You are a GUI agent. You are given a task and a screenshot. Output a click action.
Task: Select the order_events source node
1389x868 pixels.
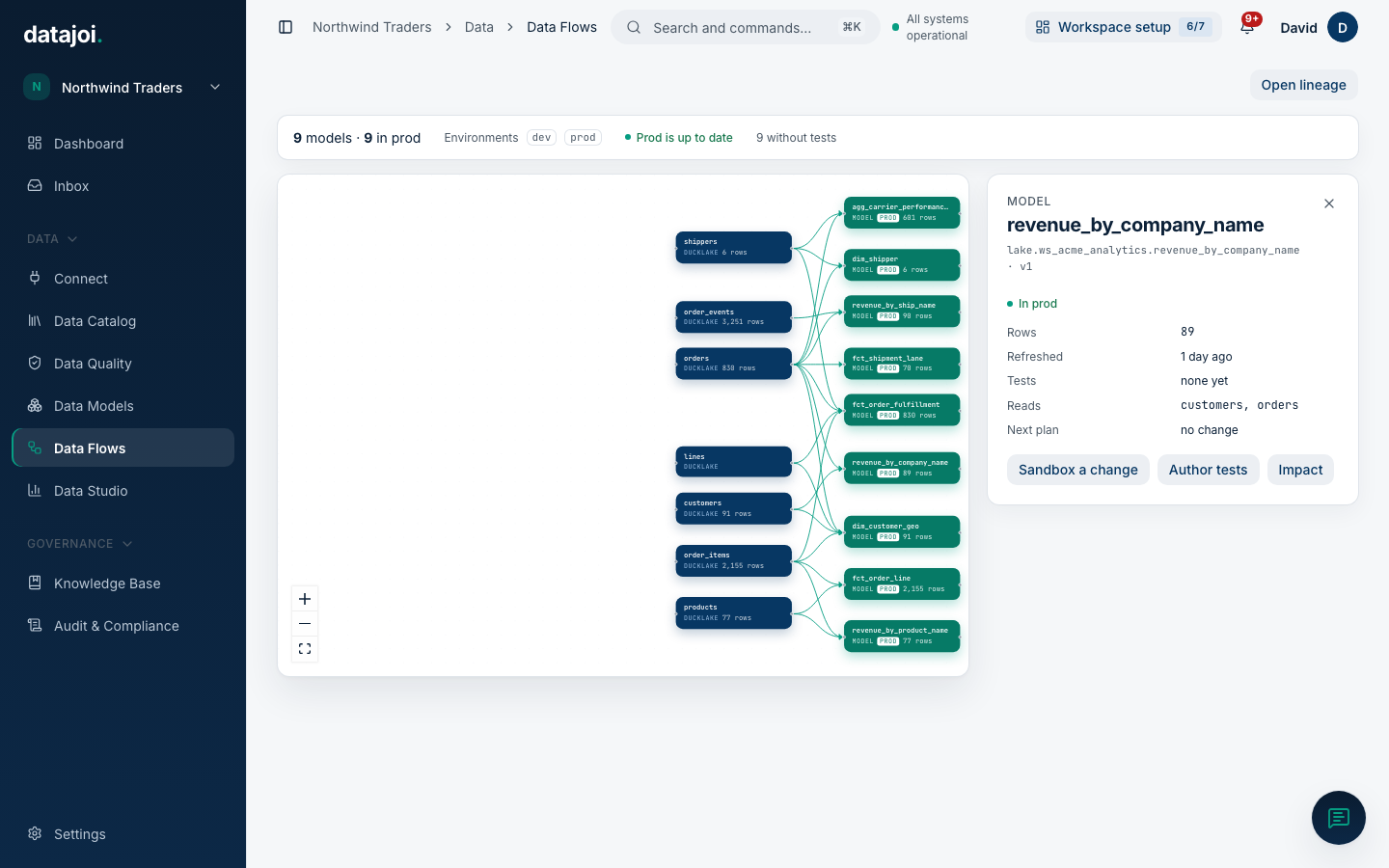click(x=734, y=317)
